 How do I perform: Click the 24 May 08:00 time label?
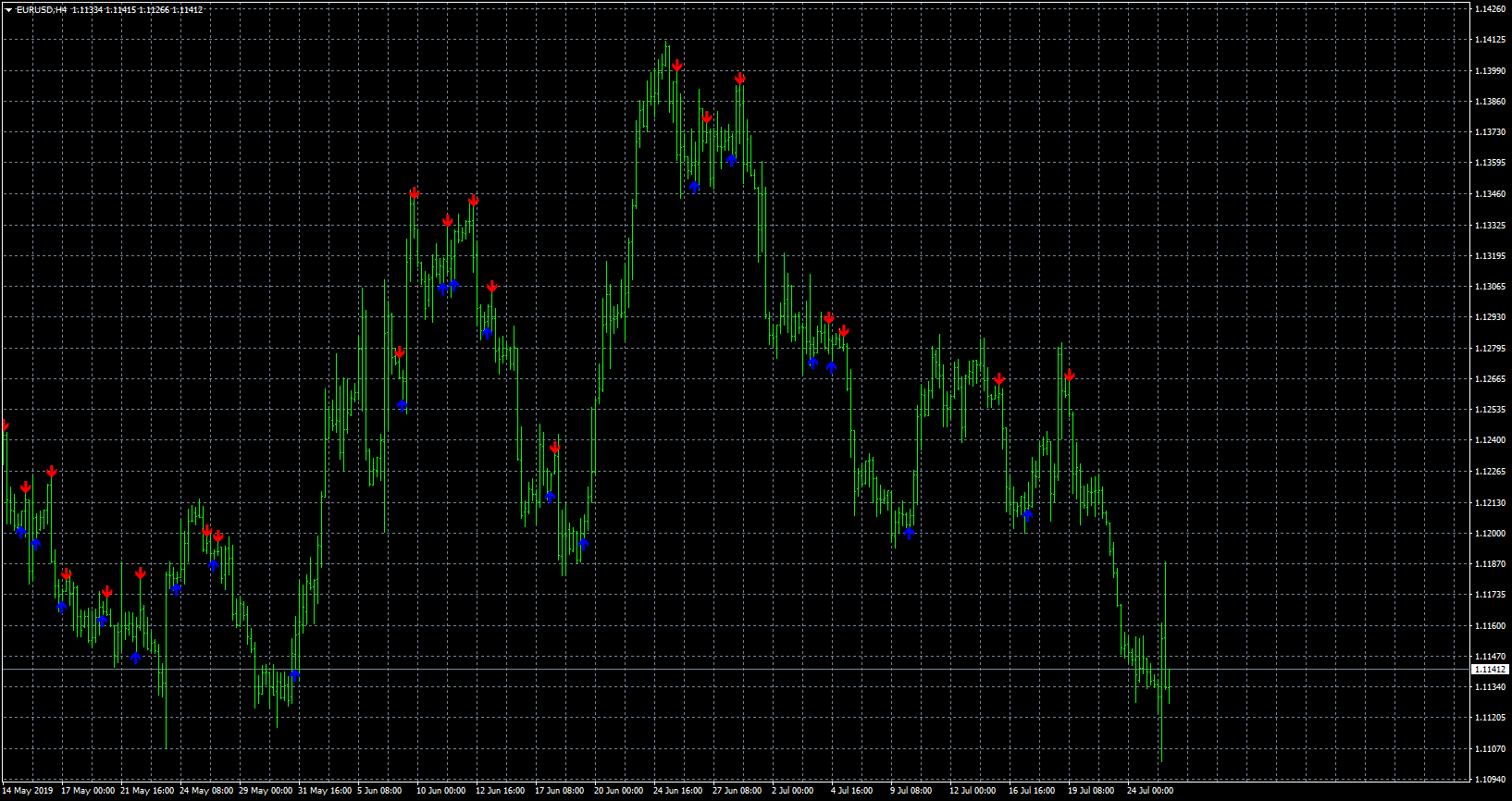(206, 790)
